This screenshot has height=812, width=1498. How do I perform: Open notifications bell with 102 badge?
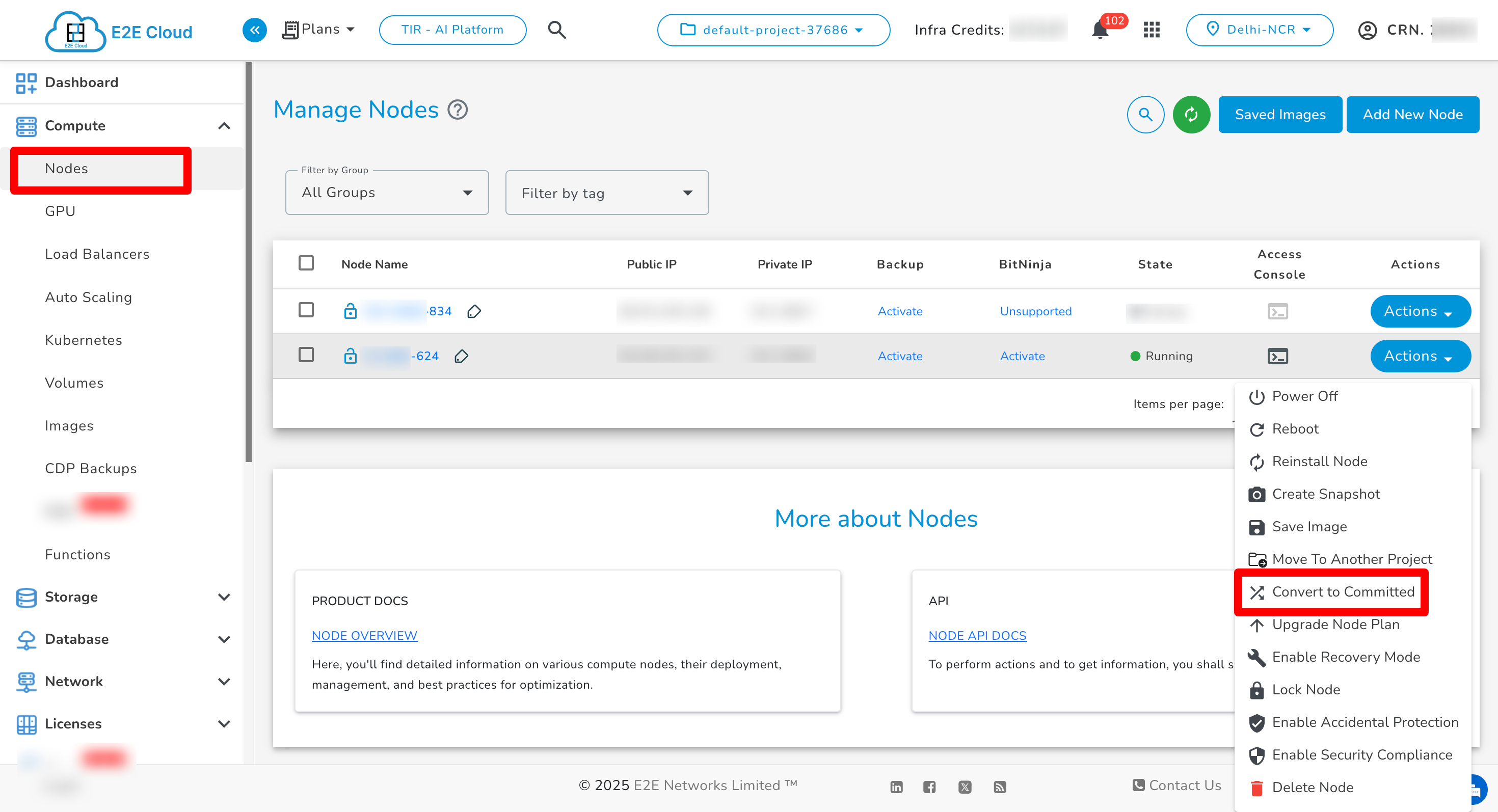coord(1100,30)
